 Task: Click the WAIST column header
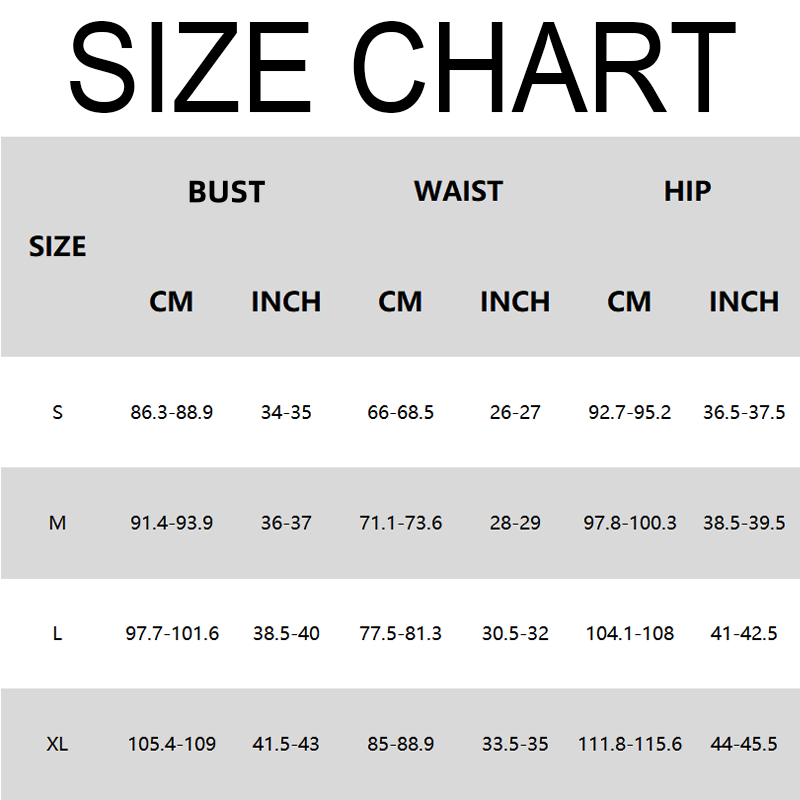pos(458,191)
